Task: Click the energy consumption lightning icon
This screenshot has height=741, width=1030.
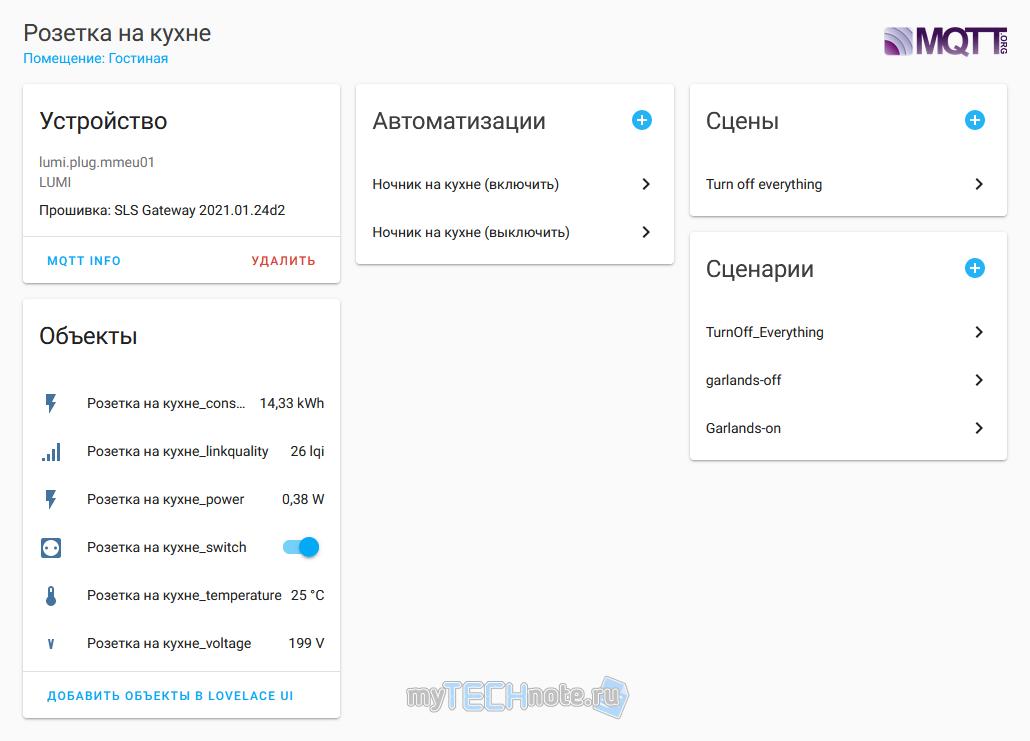Action: click(51, 403)
